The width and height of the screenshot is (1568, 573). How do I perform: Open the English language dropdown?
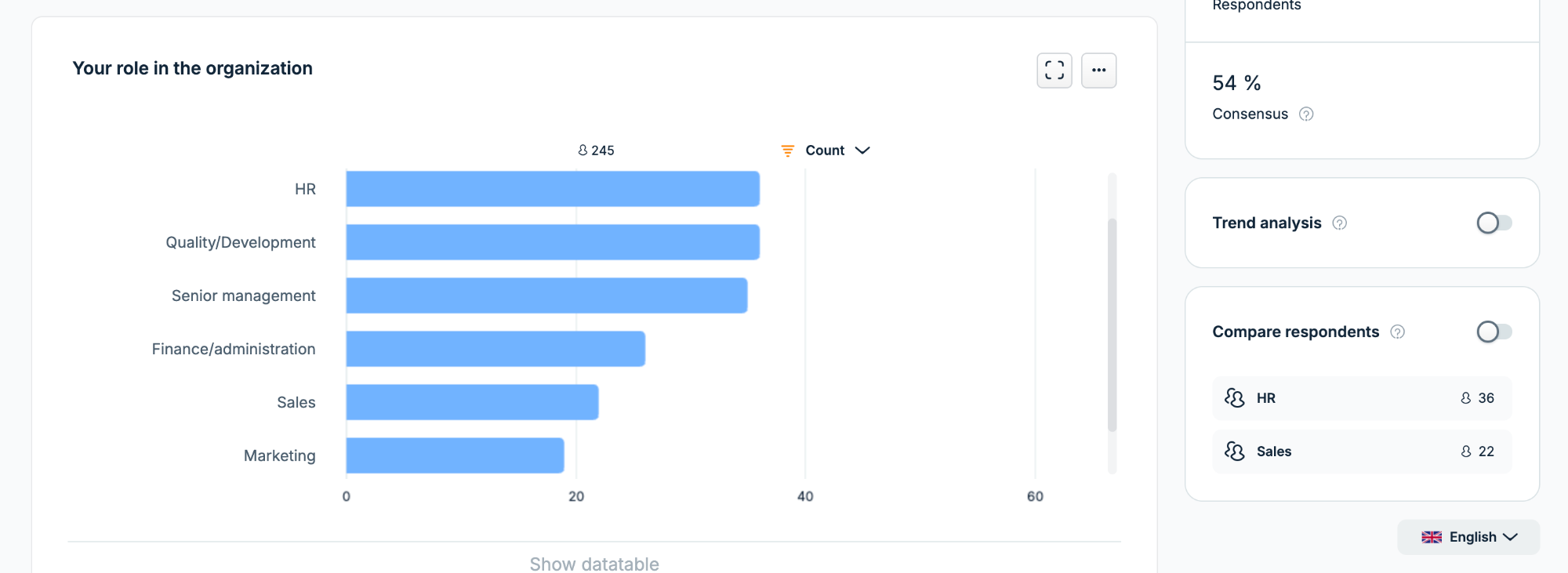click(1468, 537)
